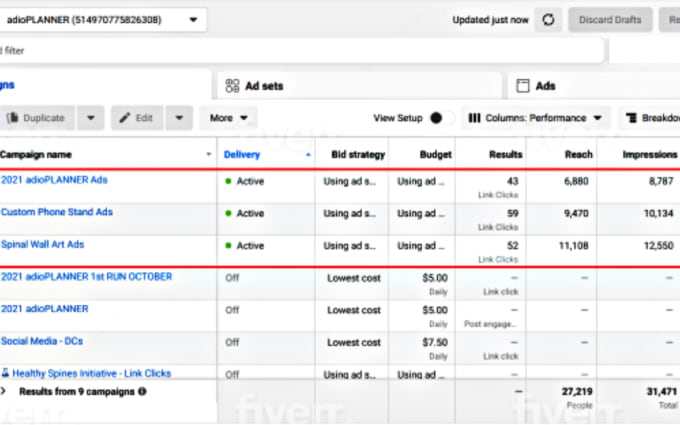Click the Impressions column header

650,155
